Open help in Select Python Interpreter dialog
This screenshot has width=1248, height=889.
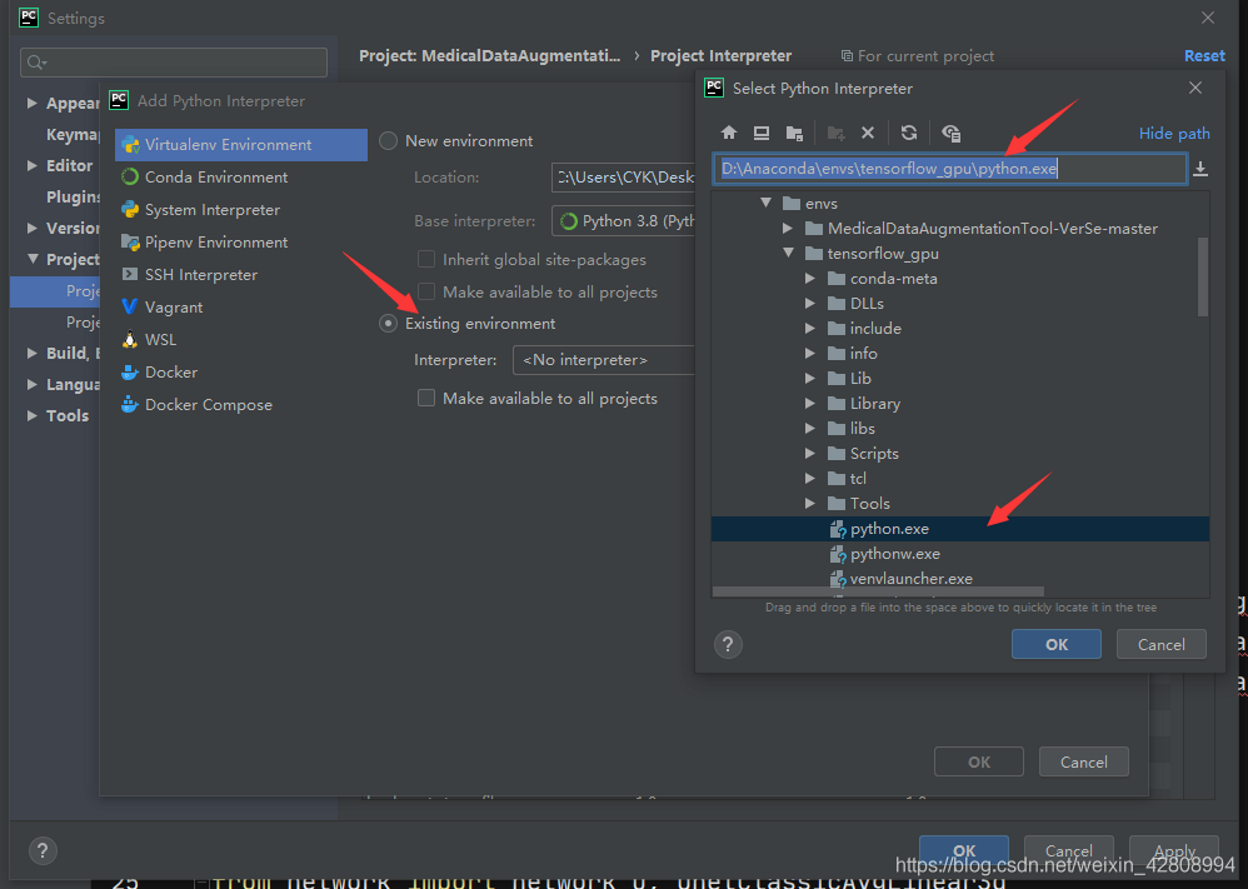point(728,645)
